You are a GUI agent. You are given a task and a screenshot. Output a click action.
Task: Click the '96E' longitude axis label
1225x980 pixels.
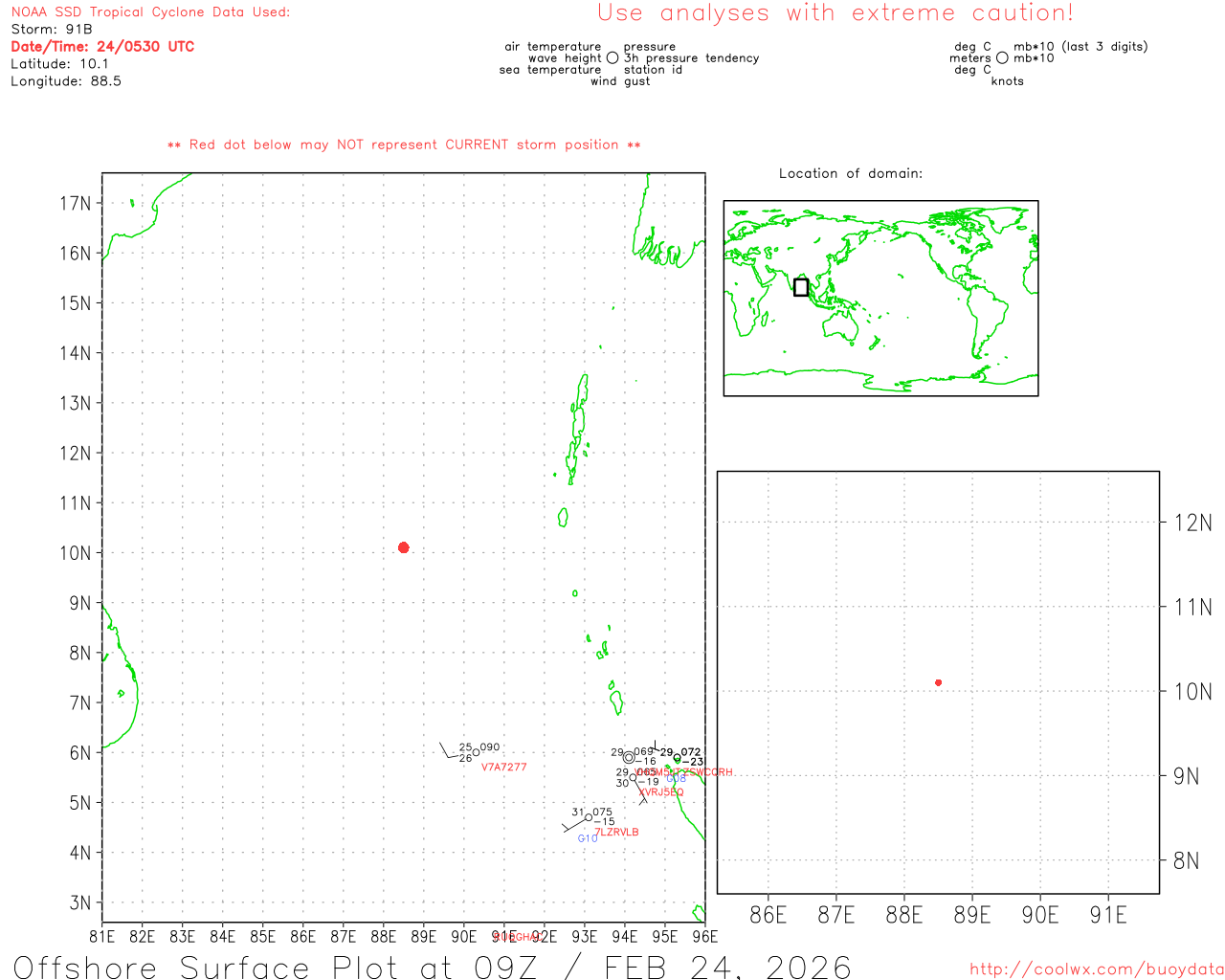click(x=704, y=936)
